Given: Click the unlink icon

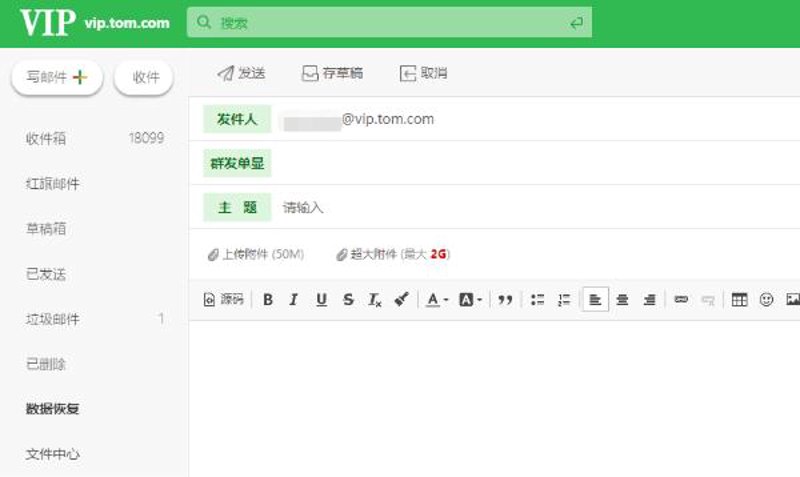Looking at the screenshot, I should (708, 299).
